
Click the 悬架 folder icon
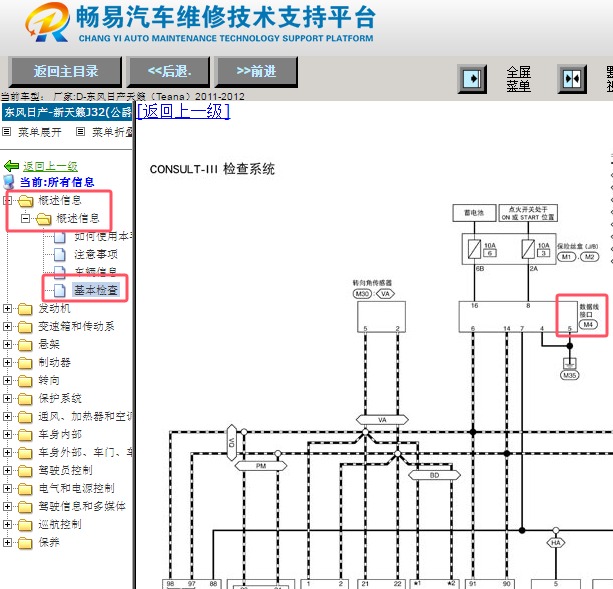point(25,345)
